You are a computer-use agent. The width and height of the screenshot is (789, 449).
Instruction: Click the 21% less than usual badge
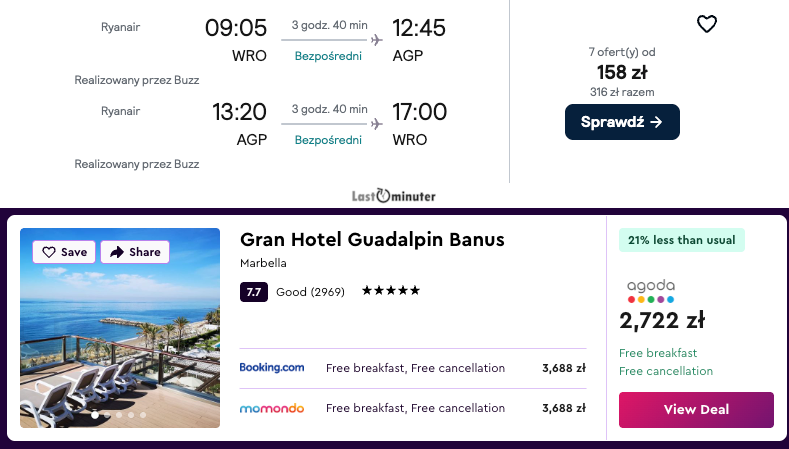click(682, 240)
